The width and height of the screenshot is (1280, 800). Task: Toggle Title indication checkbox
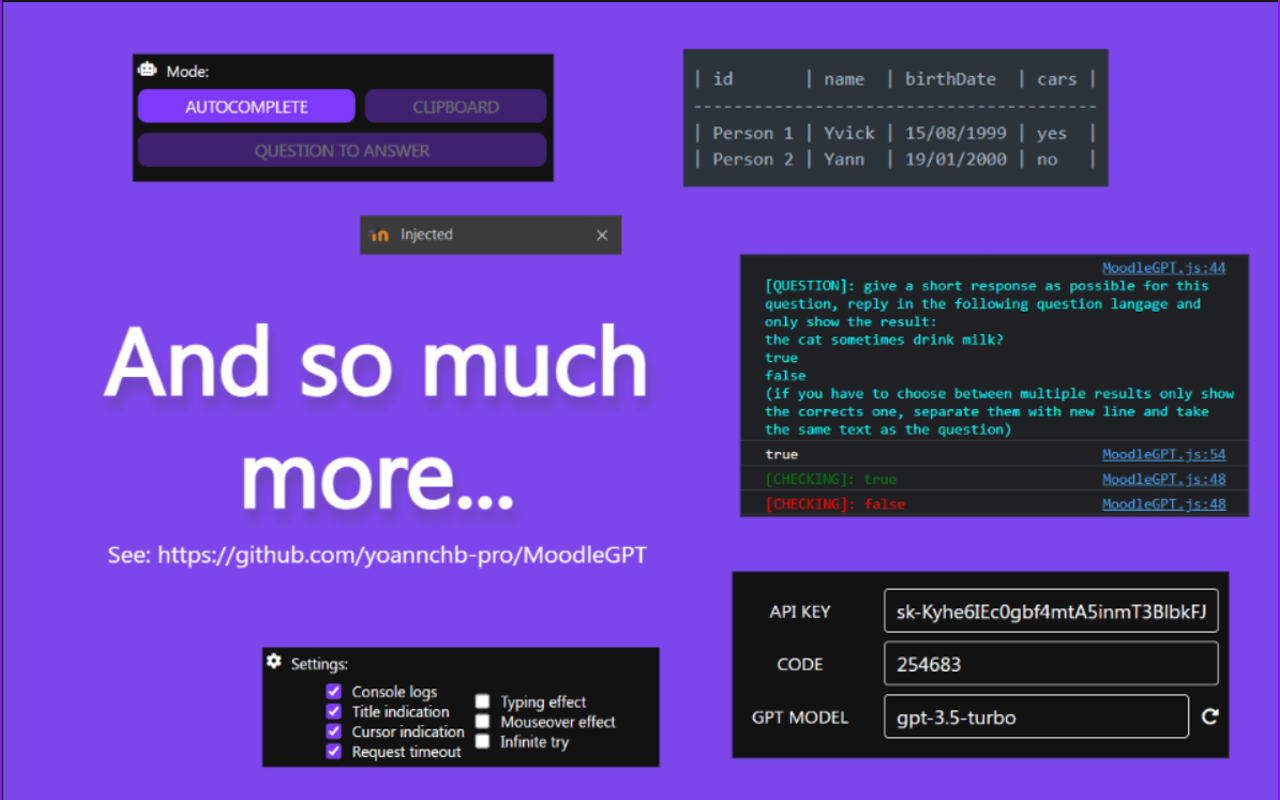tap(334, 712)
